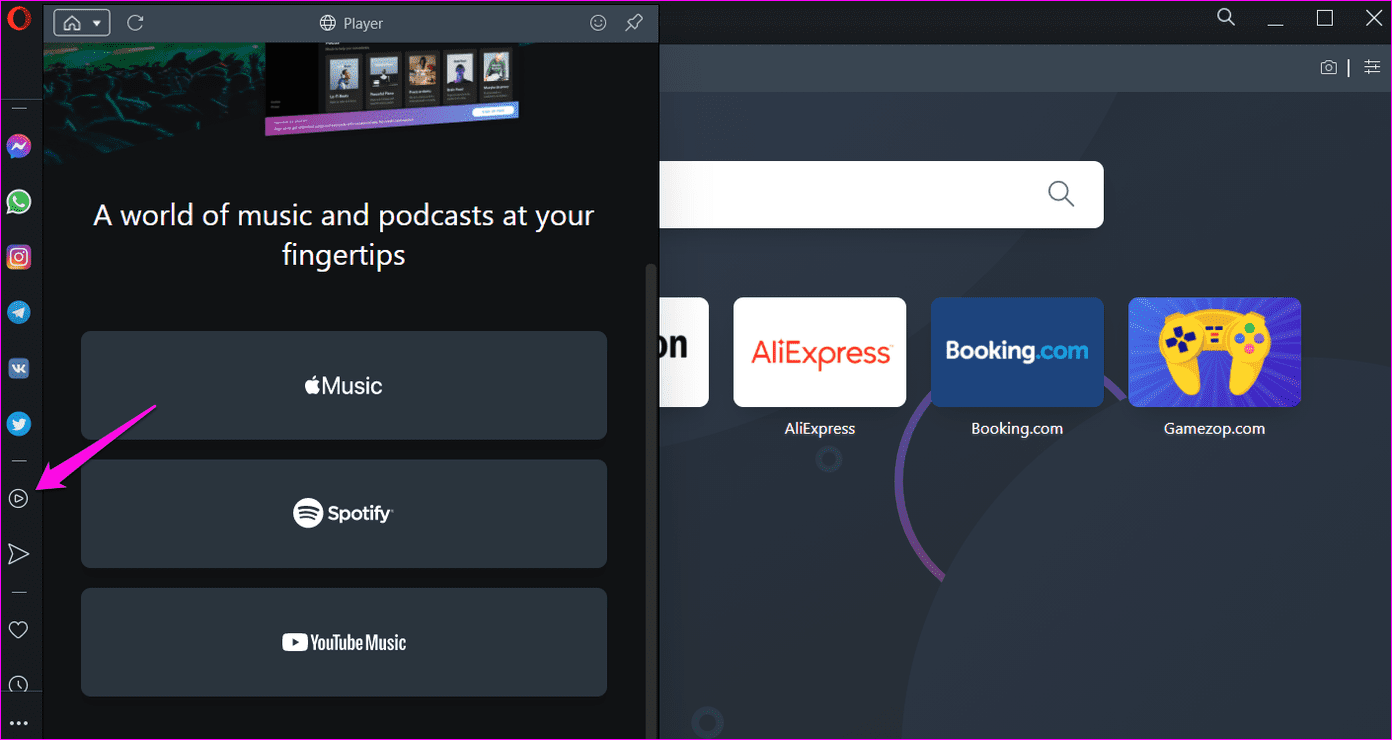
Task: Open VK in the sidebar
Action: [x=19, y=369]
